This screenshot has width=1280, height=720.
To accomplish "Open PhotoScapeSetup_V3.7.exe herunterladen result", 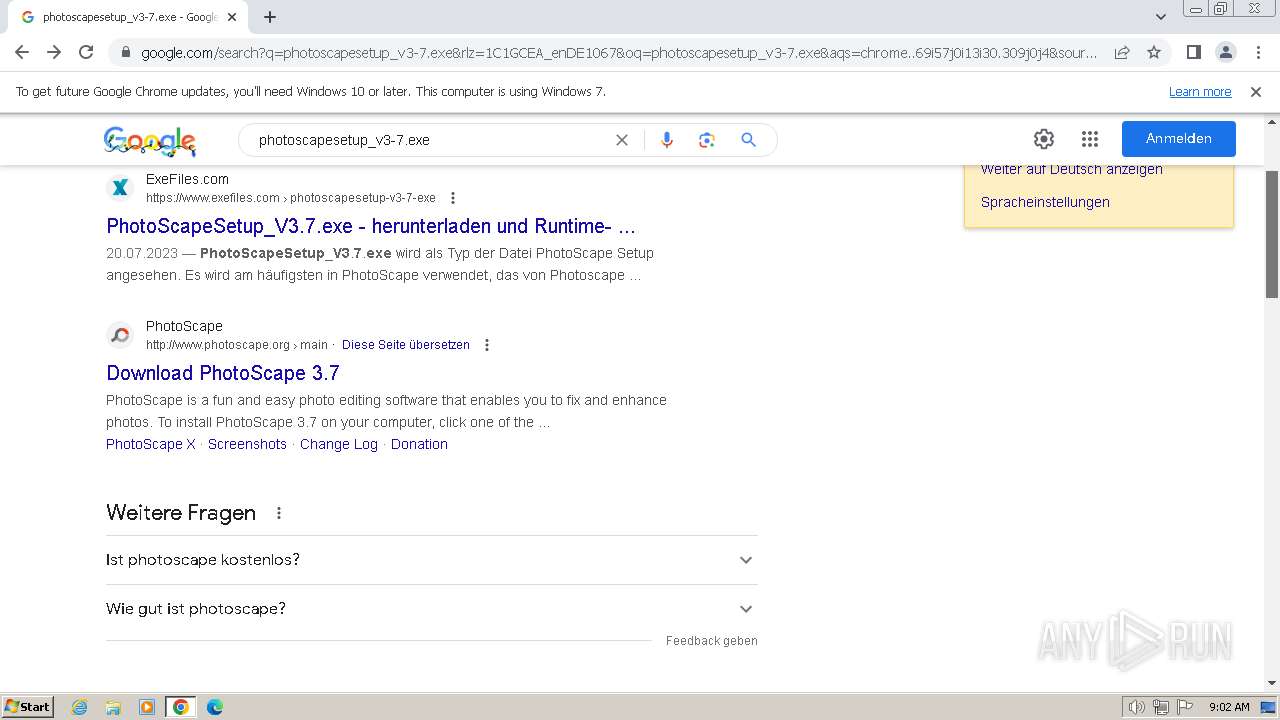I will [371, 226].
